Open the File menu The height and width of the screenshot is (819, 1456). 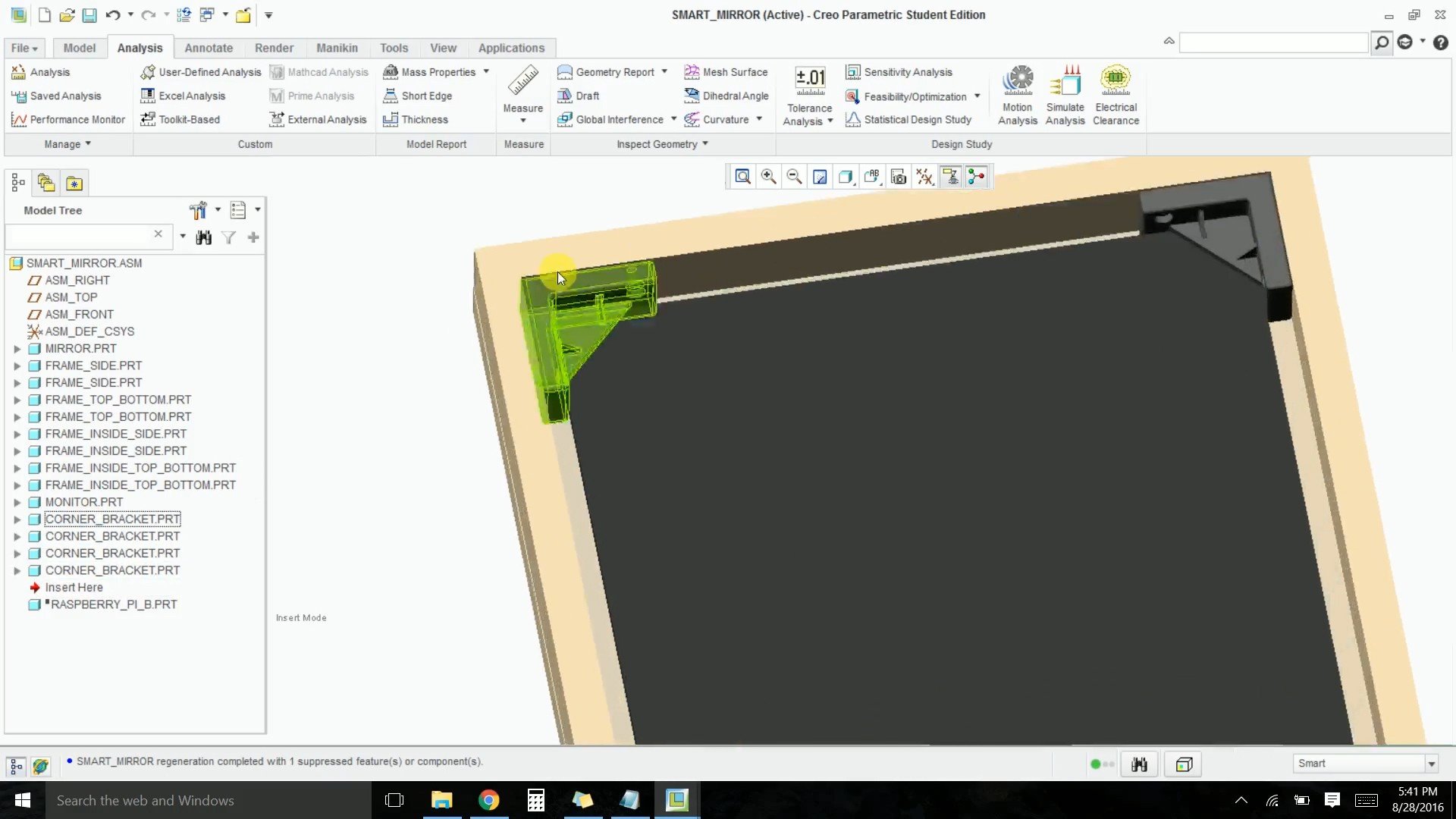click(x=24, y=48)
